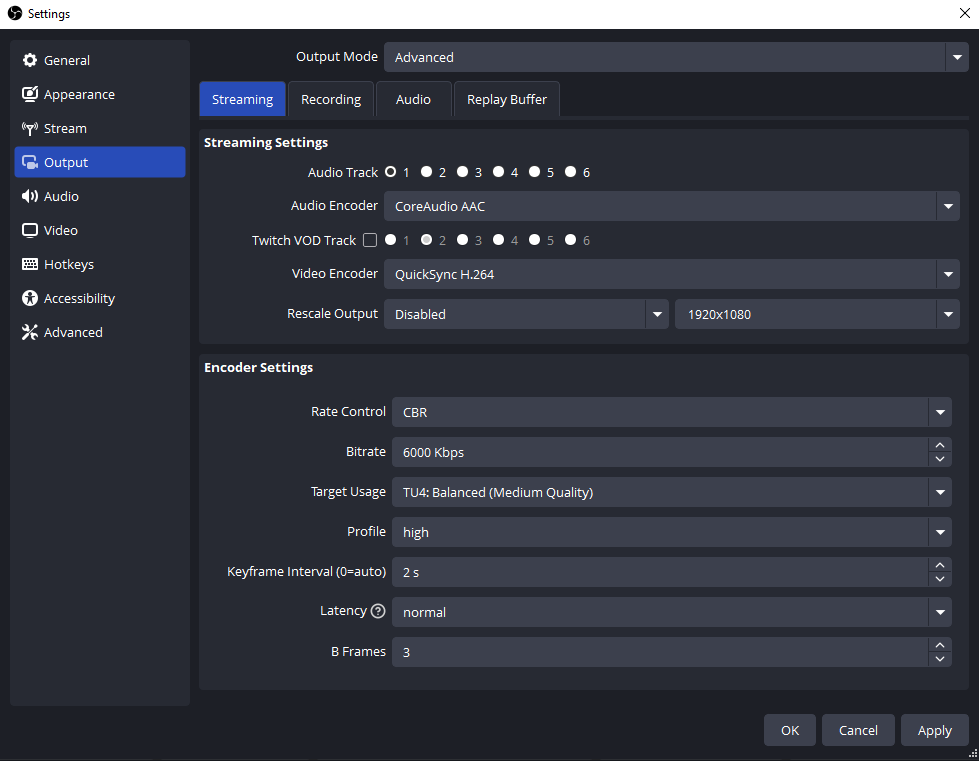Screen dimensions: 979x761
Task: Open the Rate Control dropdown
Action: point(938,412)
